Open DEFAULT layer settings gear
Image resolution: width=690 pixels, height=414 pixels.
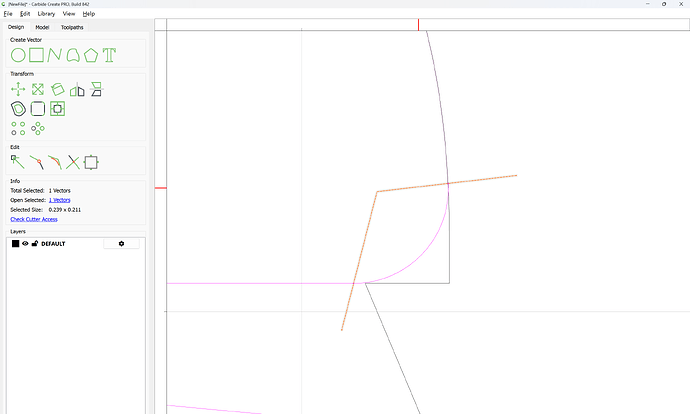(121, 243)
